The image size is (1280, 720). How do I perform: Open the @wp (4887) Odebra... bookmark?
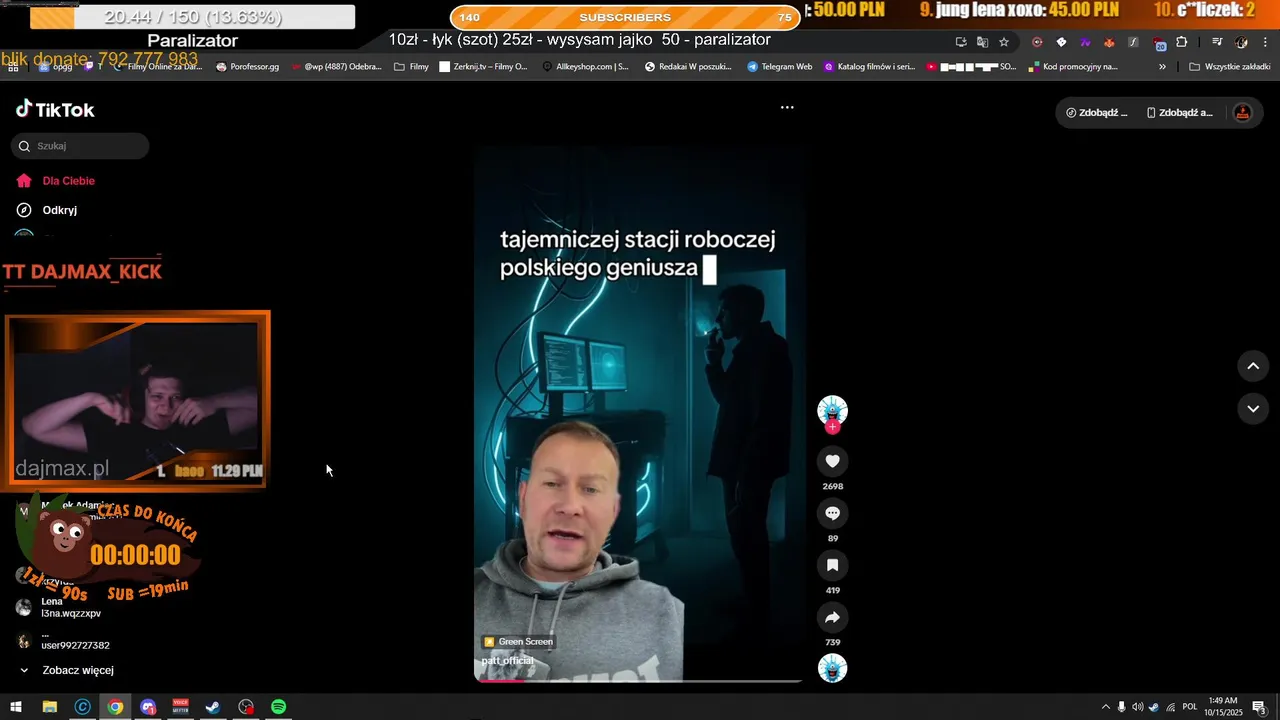click(336, 67)
